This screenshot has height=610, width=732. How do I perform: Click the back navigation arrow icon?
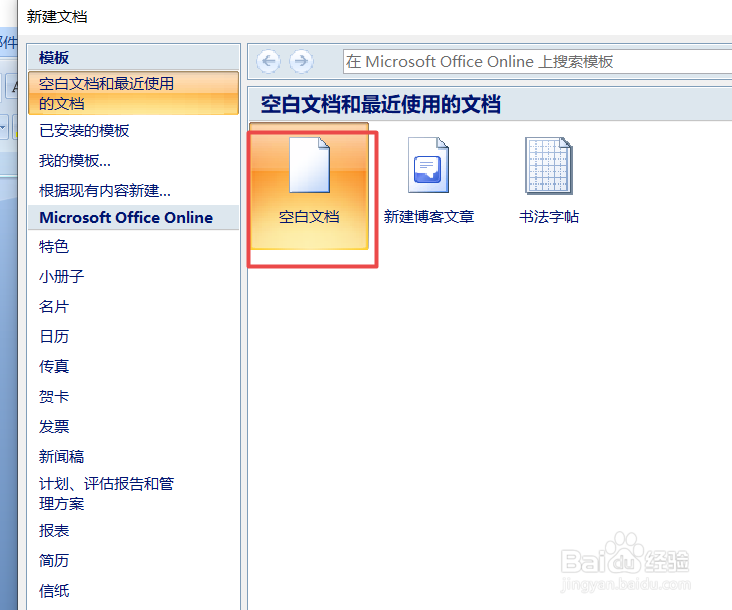268,61
